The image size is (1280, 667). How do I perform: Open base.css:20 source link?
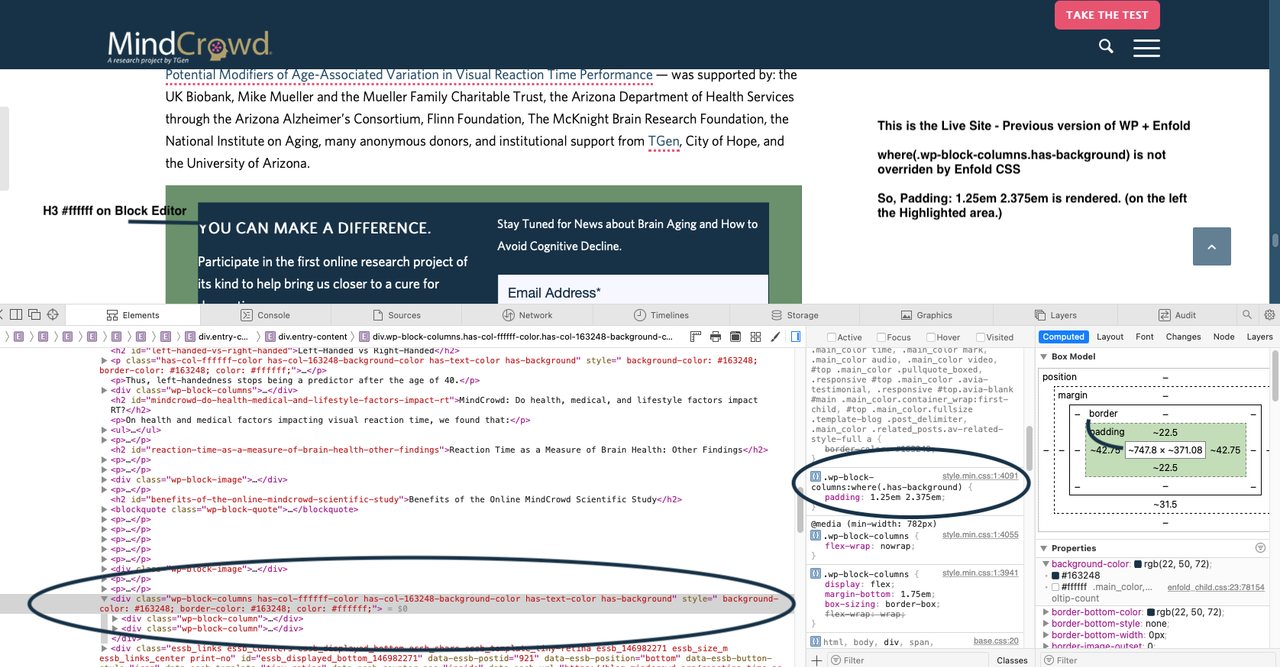click(996, 641)
